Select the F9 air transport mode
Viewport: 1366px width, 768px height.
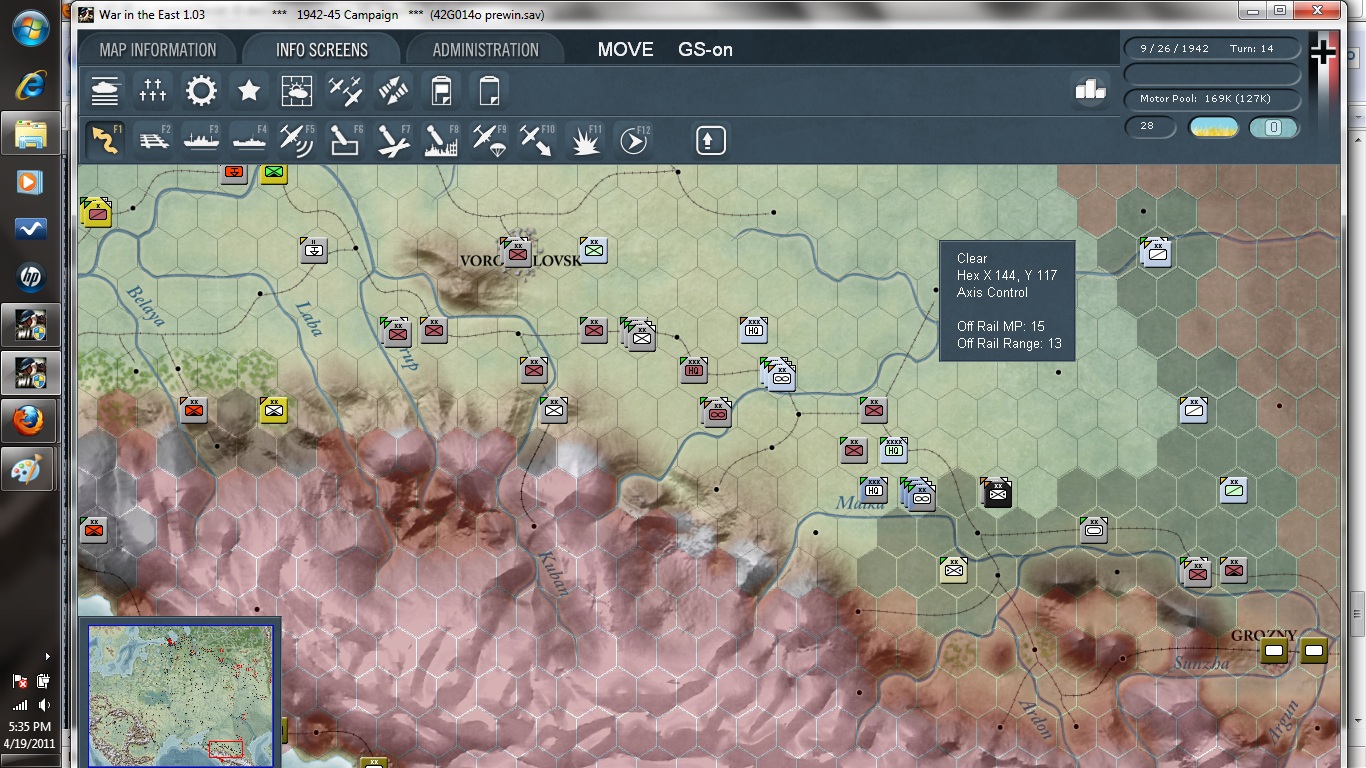[x=489, y=140]
